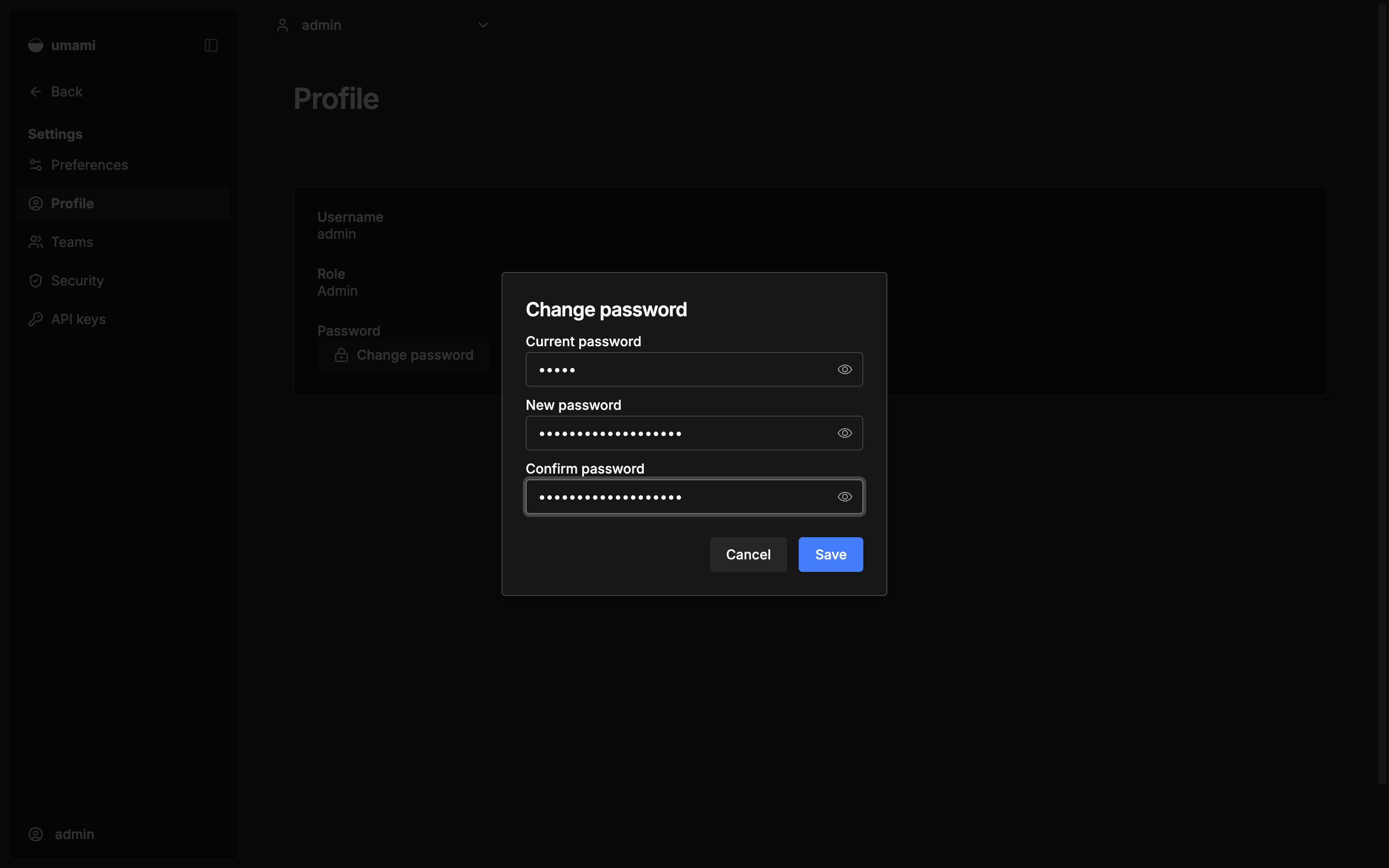Focus the New password field
This screenshot has height=868, width=1389.
point(694,433)
